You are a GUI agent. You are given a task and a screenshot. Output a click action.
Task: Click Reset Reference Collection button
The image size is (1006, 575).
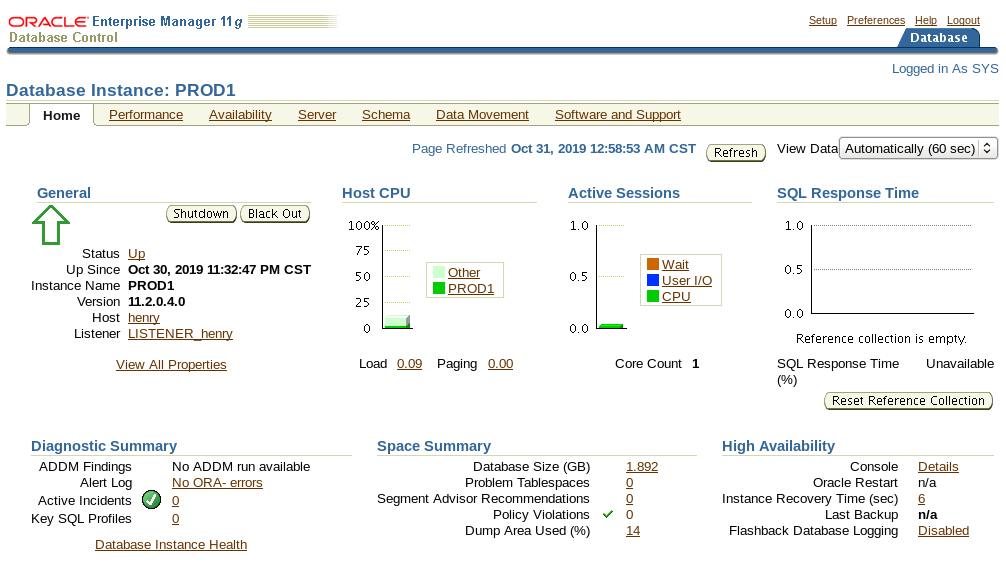[x=908, y=400]
